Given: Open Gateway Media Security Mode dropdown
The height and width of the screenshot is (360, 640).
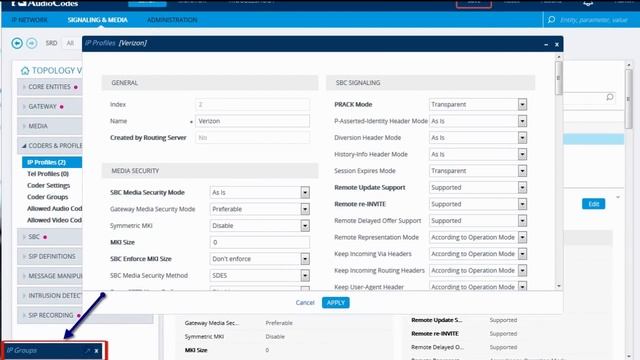Looking at the screenshot, I should (305, 209).
